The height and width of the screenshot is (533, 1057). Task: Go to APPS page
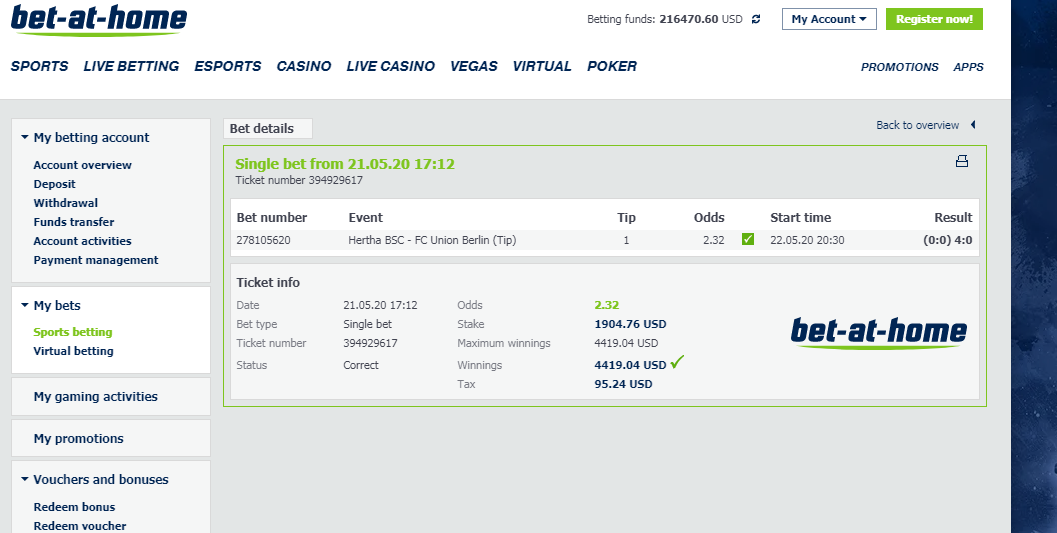(969, 67)
